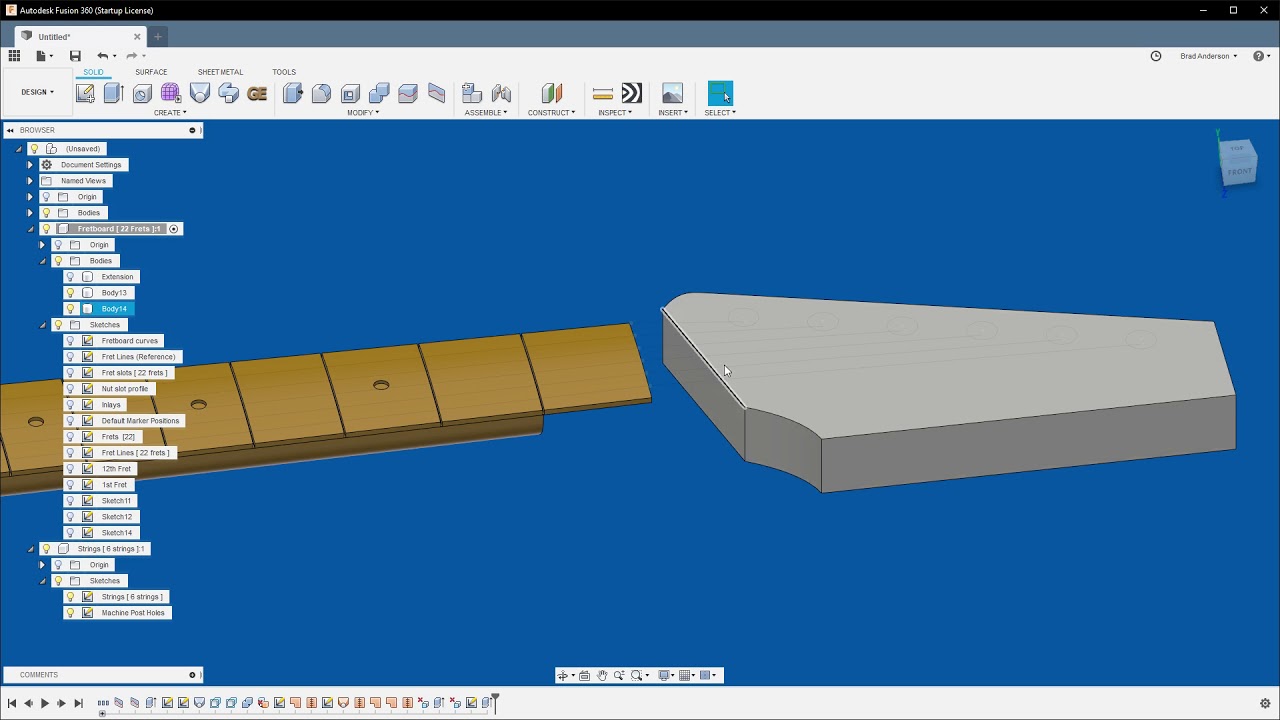Open the CONSTRUCT dropdown menu
The image size is (1280, 720).
[552, 112]
